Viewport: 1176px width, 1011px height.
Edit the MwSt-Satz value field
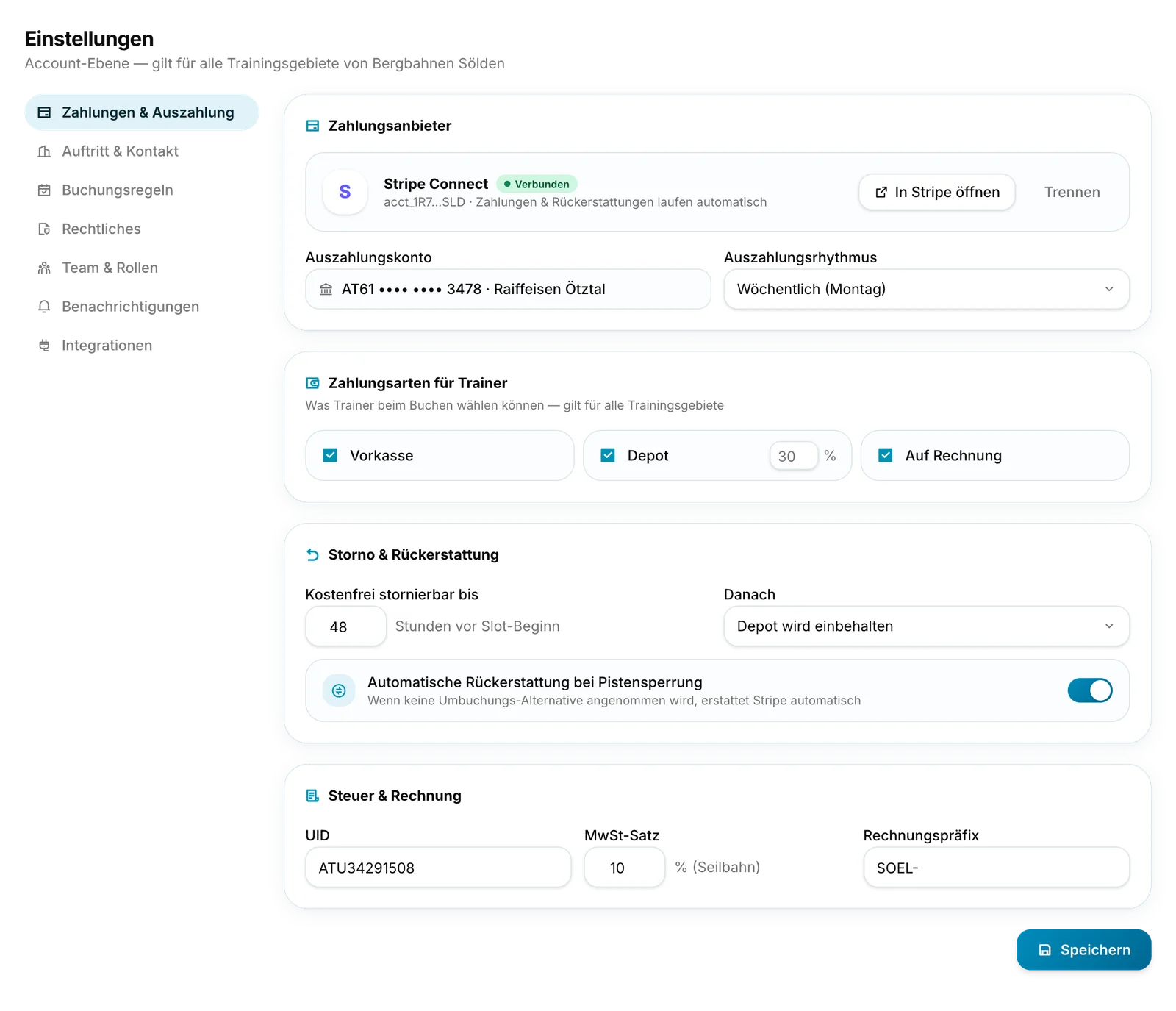tap(624, 868)
